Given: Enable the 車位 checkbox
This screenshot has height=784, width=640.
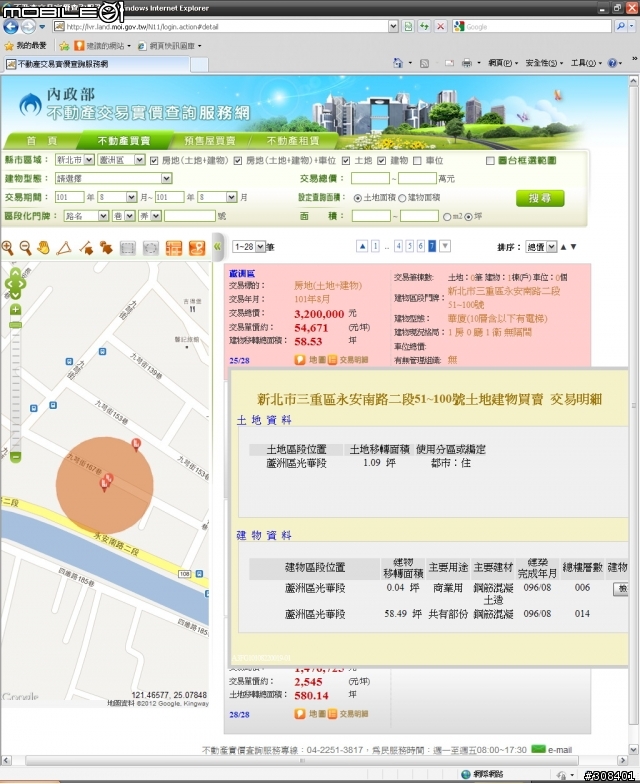Looking at the screenshot, I should [417, 160].
